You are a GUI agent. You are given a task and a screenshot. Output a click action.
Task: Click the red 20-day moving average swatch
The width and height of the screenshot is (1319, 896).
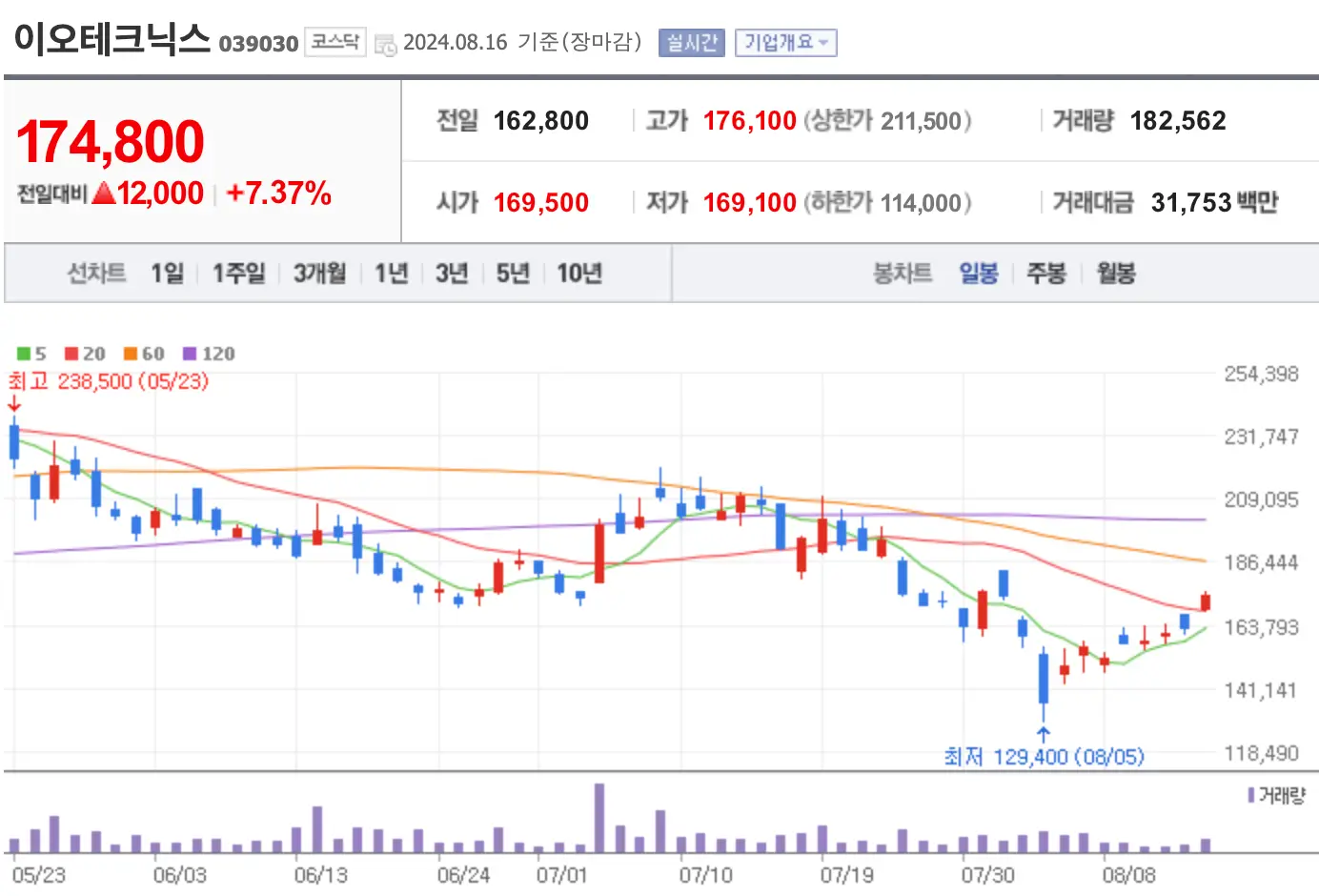click(x=71, y=354)
